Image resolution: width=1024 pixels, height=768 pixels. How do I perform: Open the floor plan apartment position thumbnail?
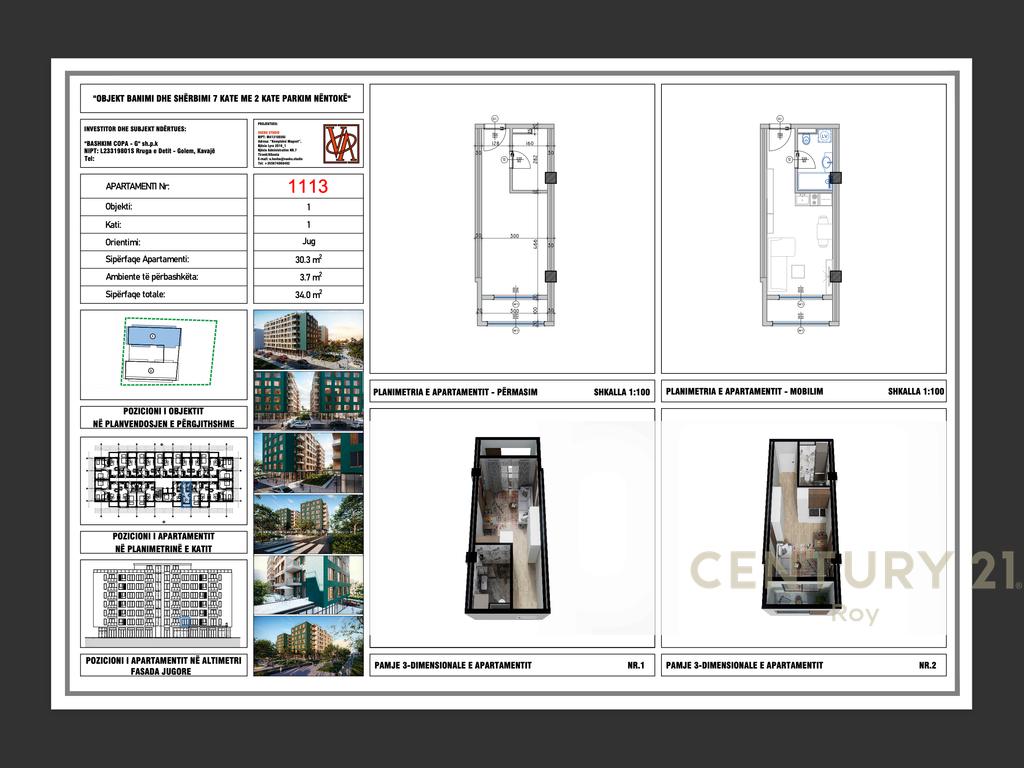(x=164, y=481)
